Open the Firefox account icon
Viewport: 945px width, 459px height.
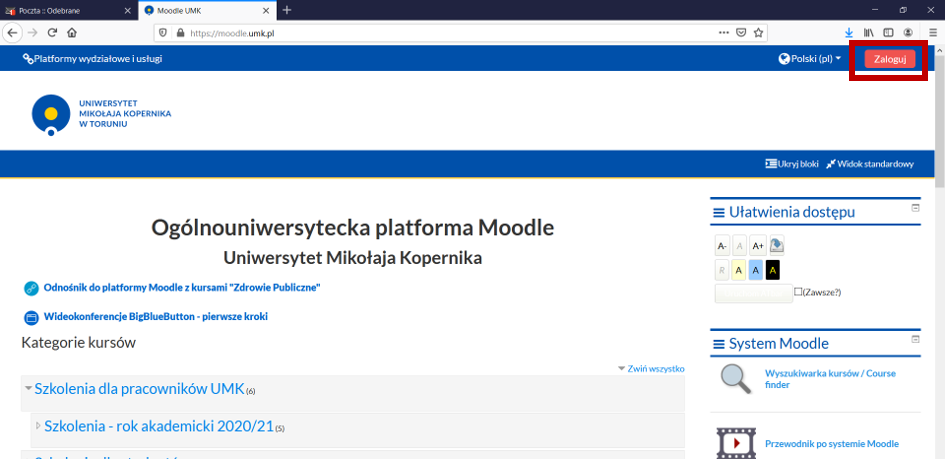pos(908,33)
